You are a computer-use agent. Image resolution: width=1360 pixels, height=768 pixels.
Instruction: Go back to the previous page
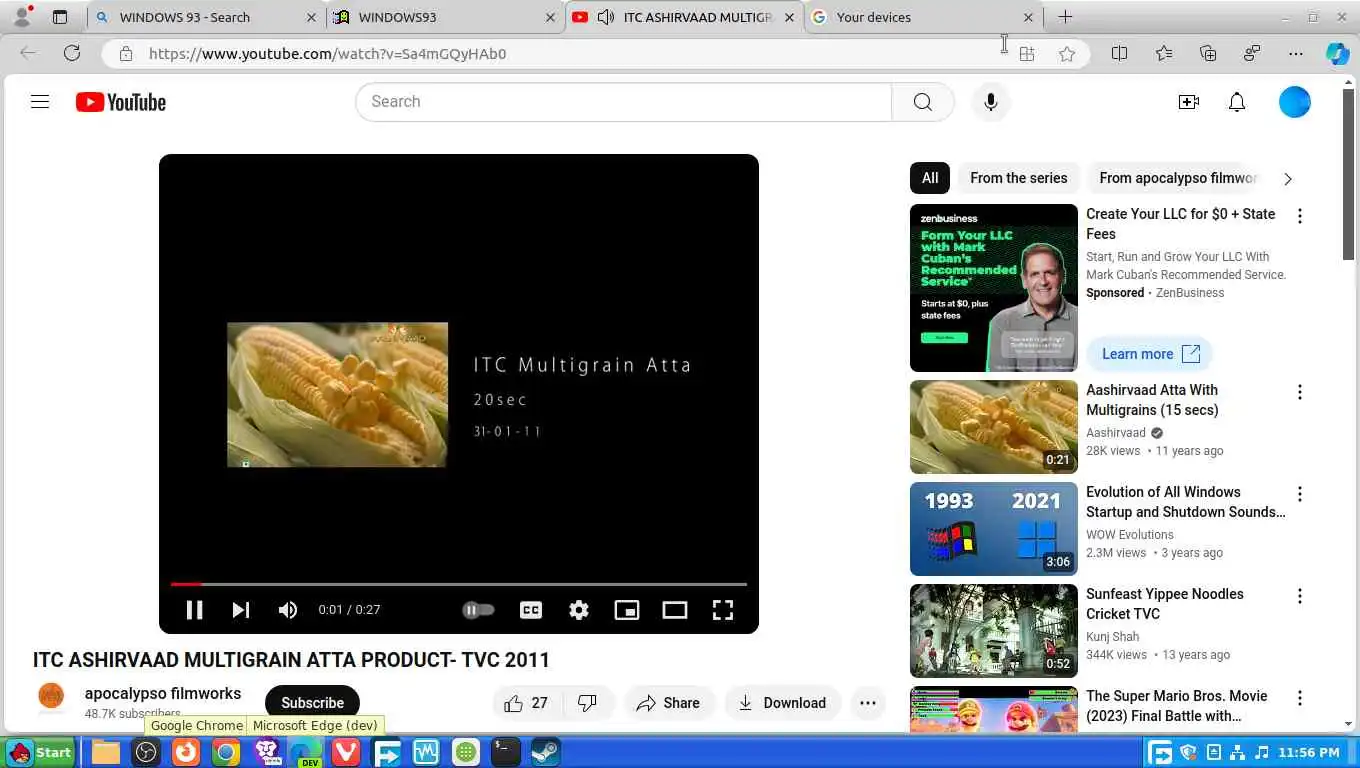click(x=28, y=53)
